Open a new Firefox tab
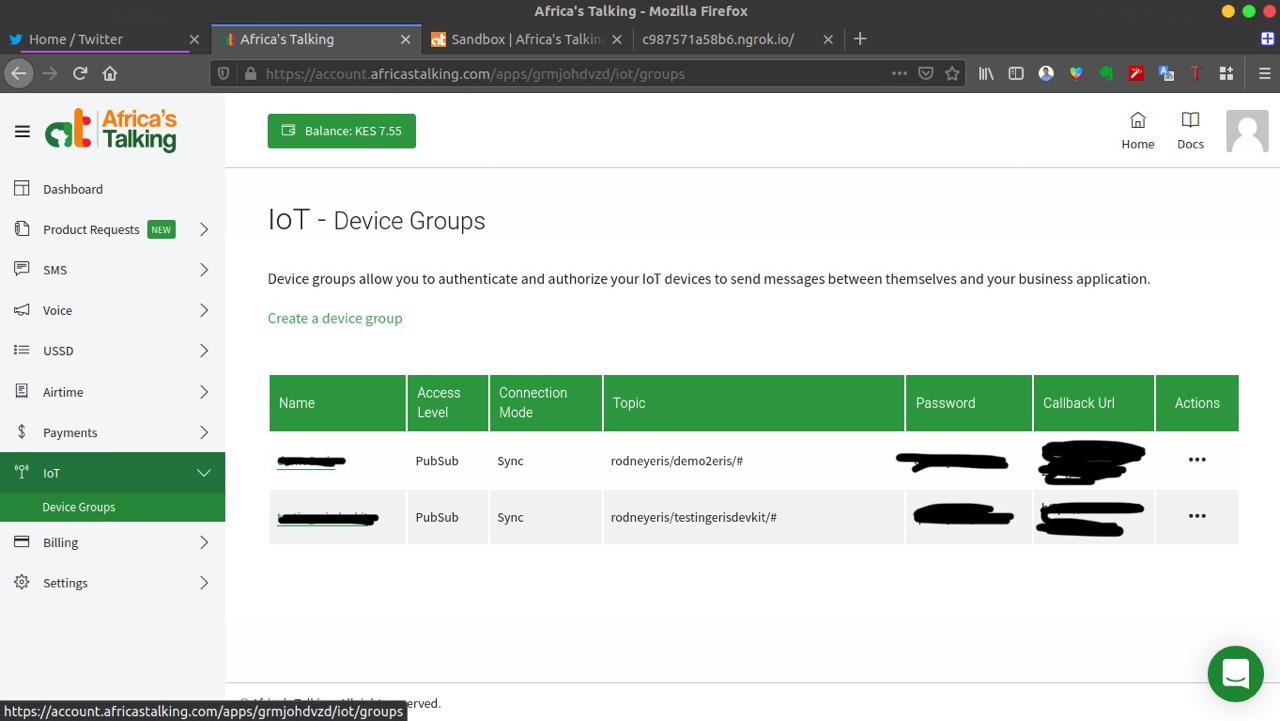 pos(860,39)
